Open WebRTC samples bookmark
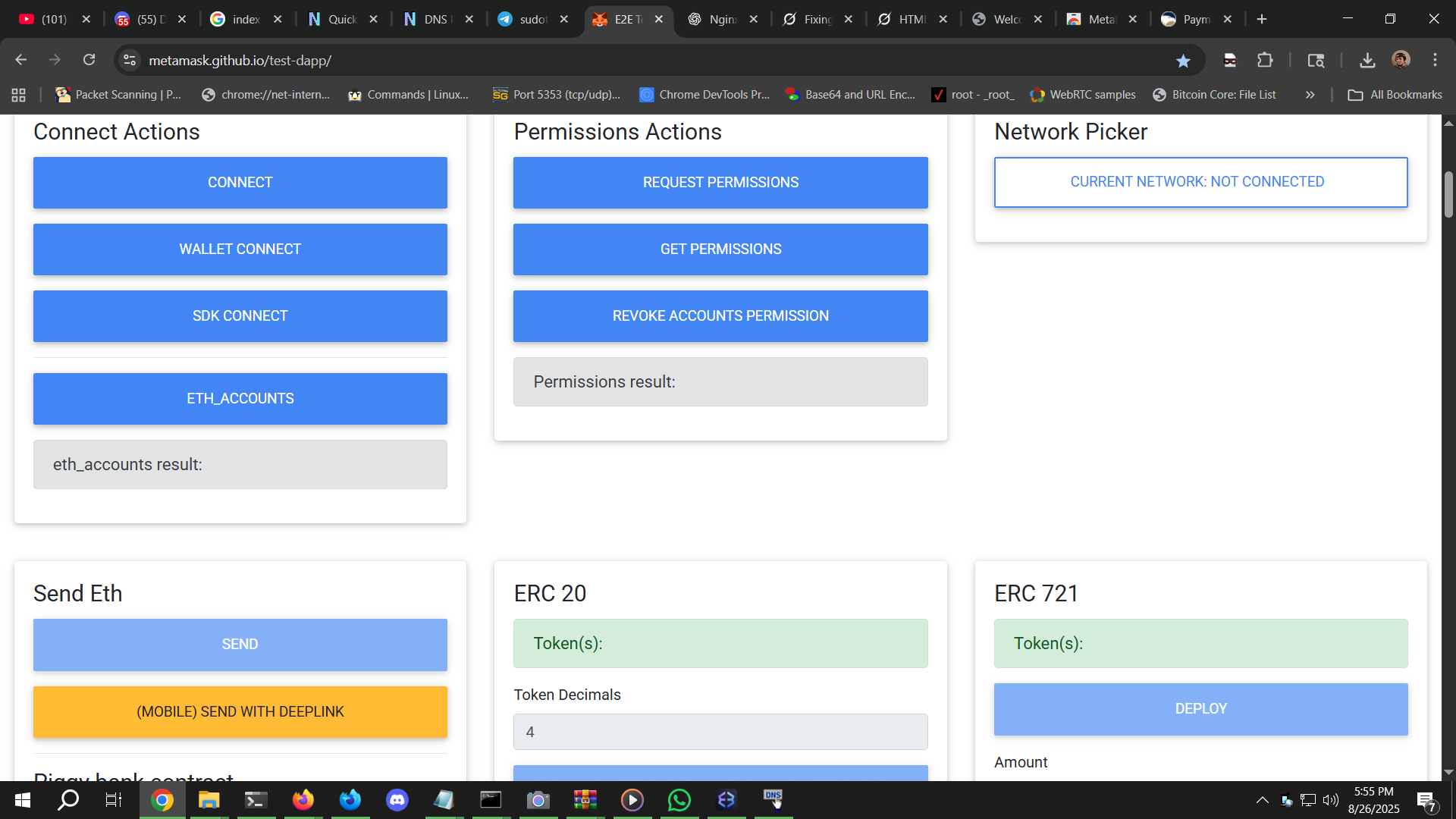Screen dimensions: 1456x819 pos(1083,95)
